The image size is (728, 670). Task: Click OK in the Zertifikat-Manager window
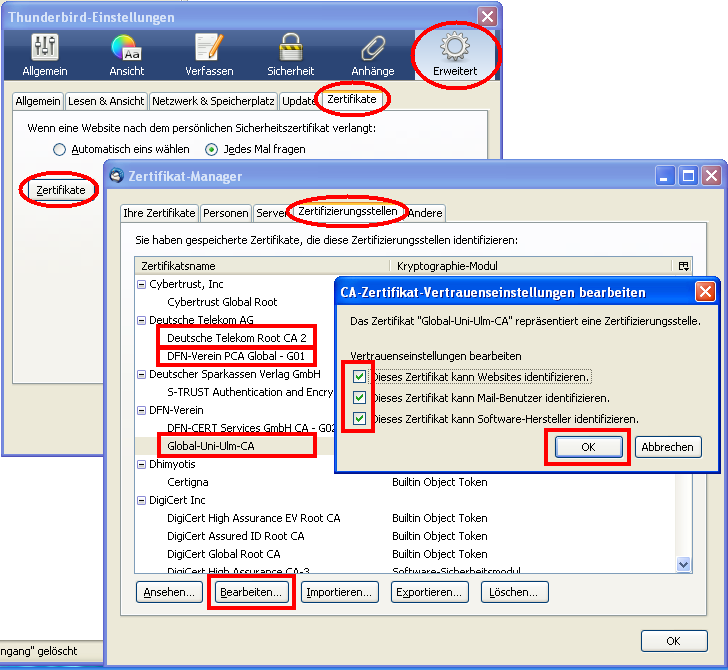pos(674,641)
